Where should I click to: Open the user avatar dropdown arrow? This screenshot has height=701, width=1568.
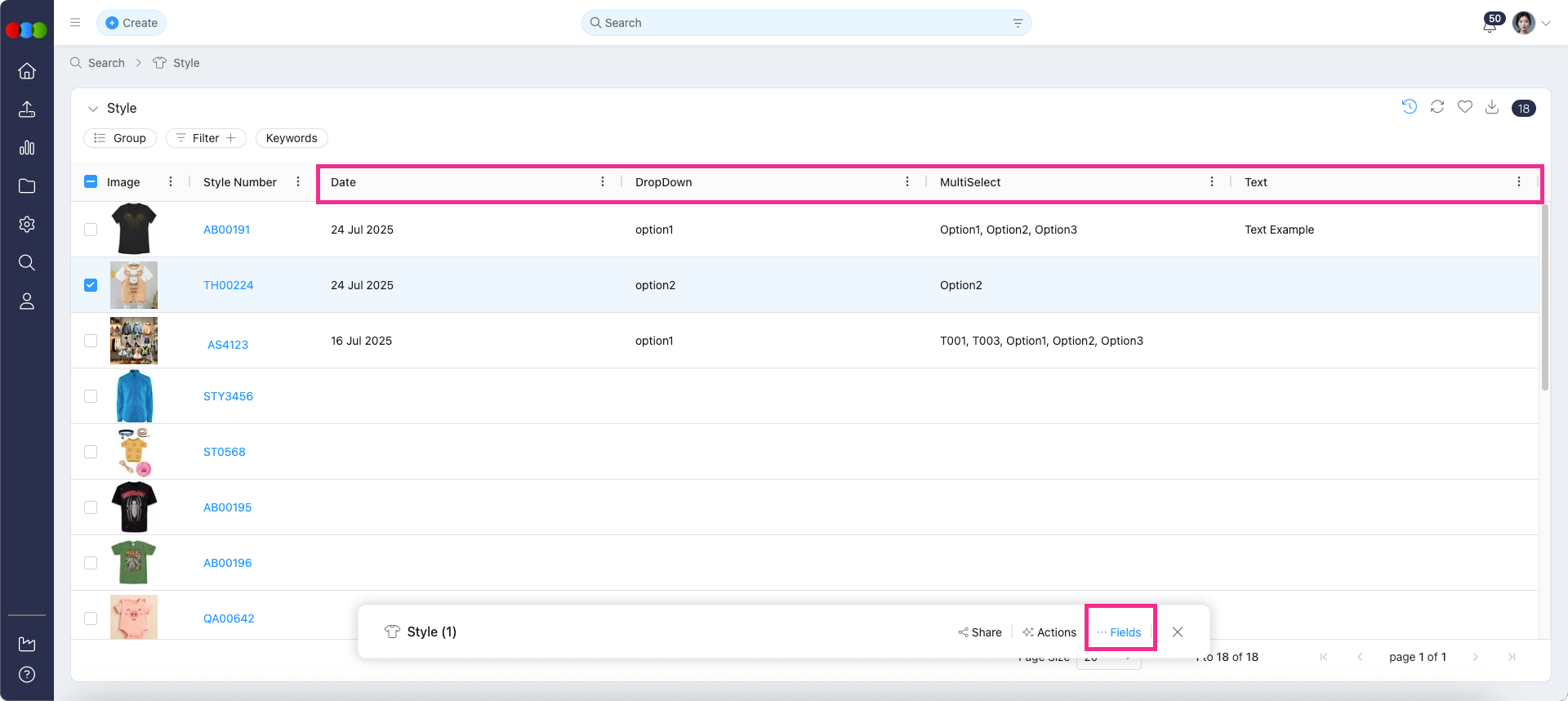coord(1546,24)
